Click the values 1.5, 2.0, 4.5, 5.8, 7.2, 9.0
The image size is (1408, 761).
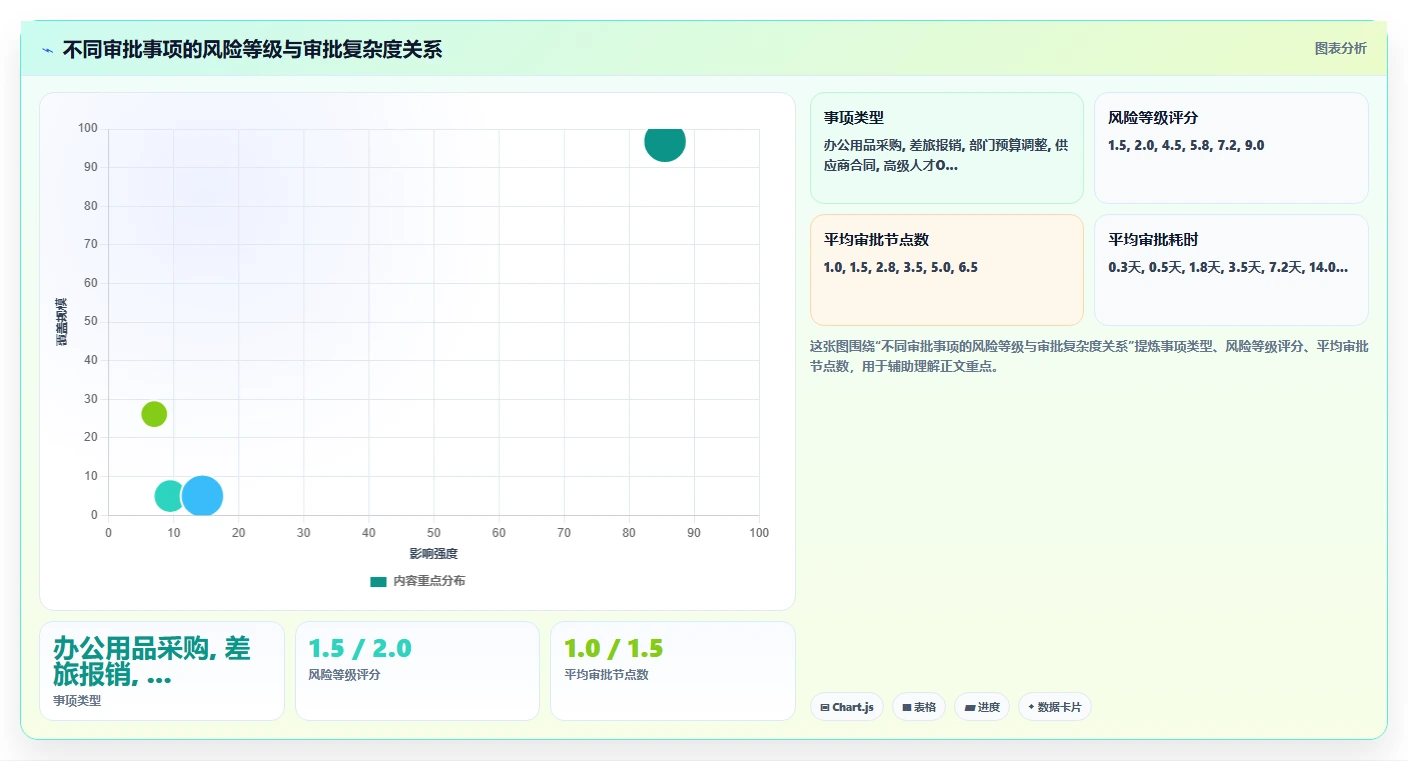pyautogui.click(x=1186, y=145)
